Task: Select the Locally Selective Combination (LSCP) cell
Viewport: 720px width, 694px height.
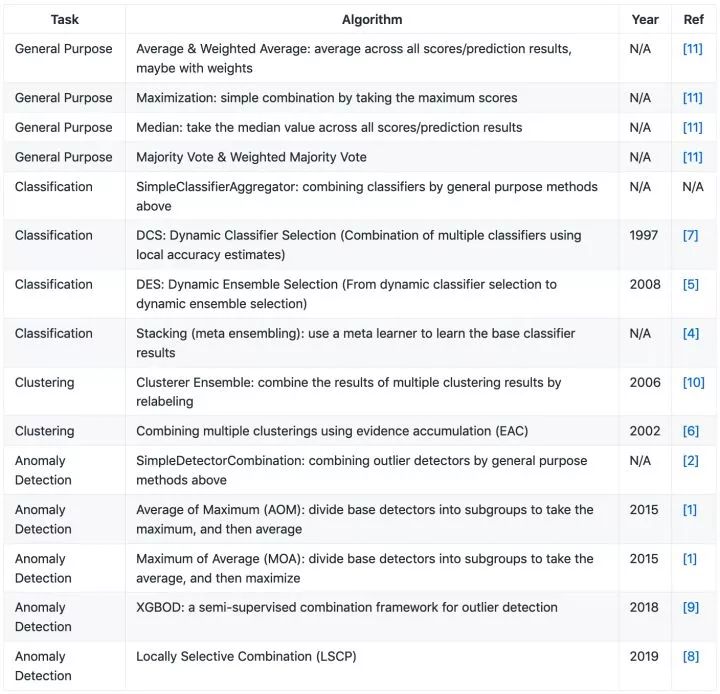Action: pos(372,666)
